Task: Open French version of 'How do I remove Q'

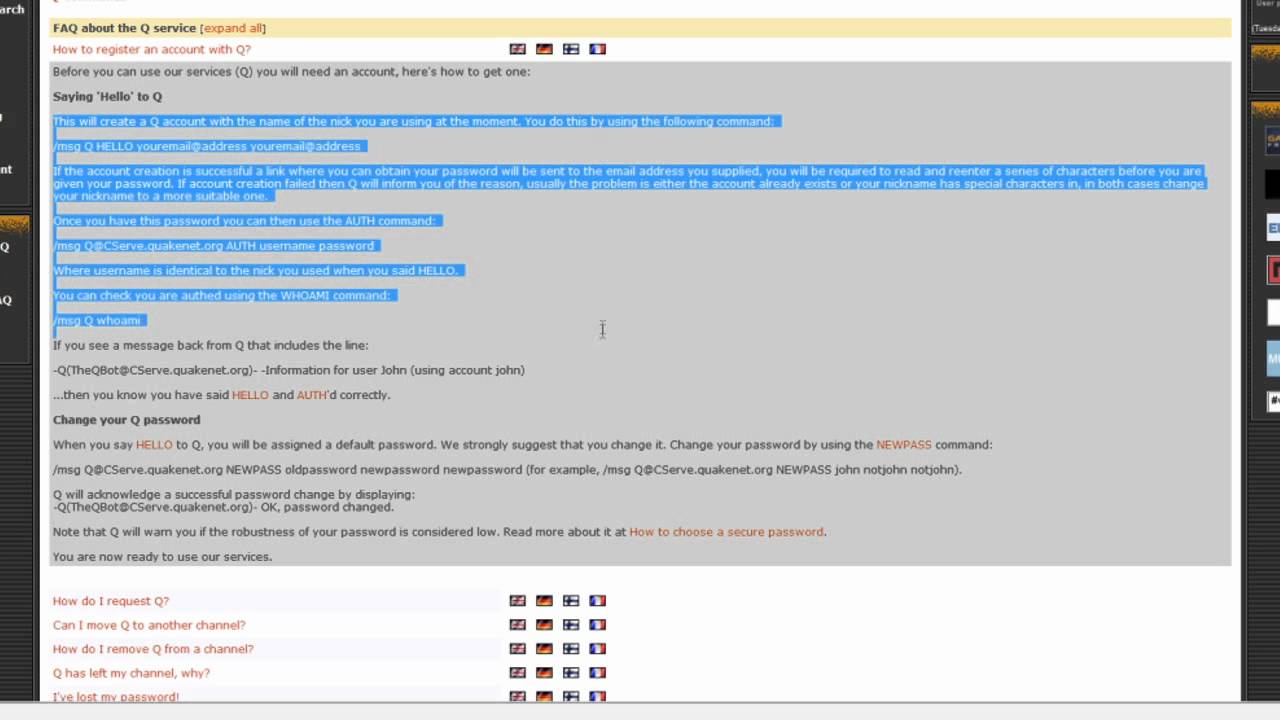Action: [597, 649]
